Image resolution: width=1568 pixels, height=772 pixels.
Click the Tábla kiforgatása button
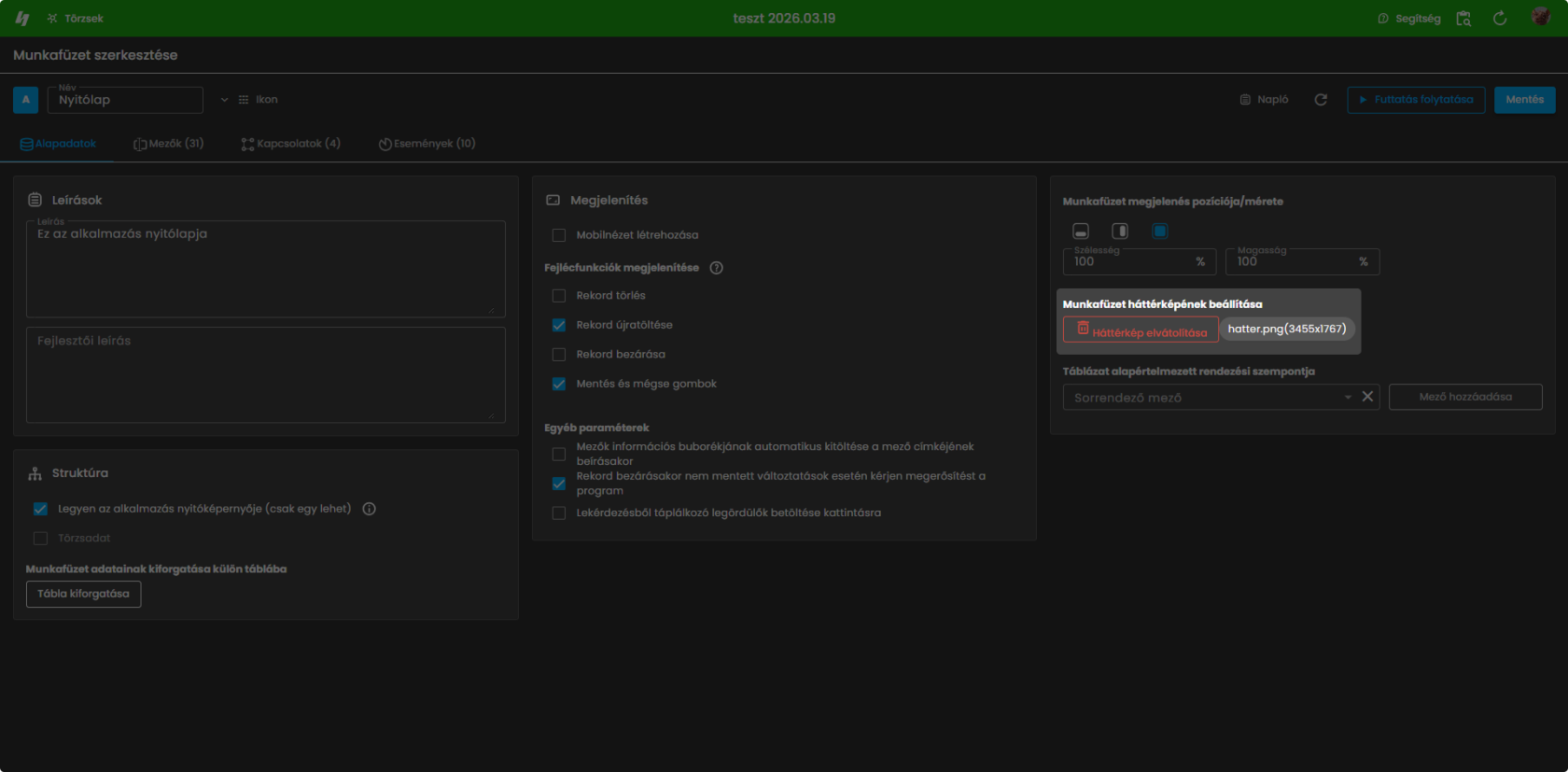click(83, 594)
